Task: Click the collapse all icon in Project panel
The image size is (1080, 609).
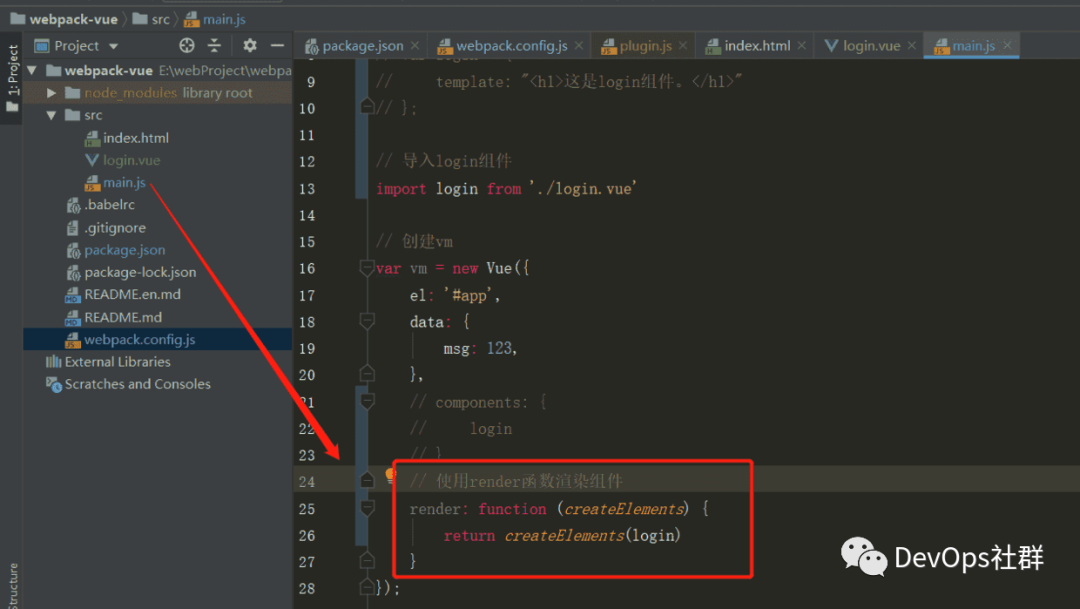Action: pyautogui.click(x=214, y=45)
